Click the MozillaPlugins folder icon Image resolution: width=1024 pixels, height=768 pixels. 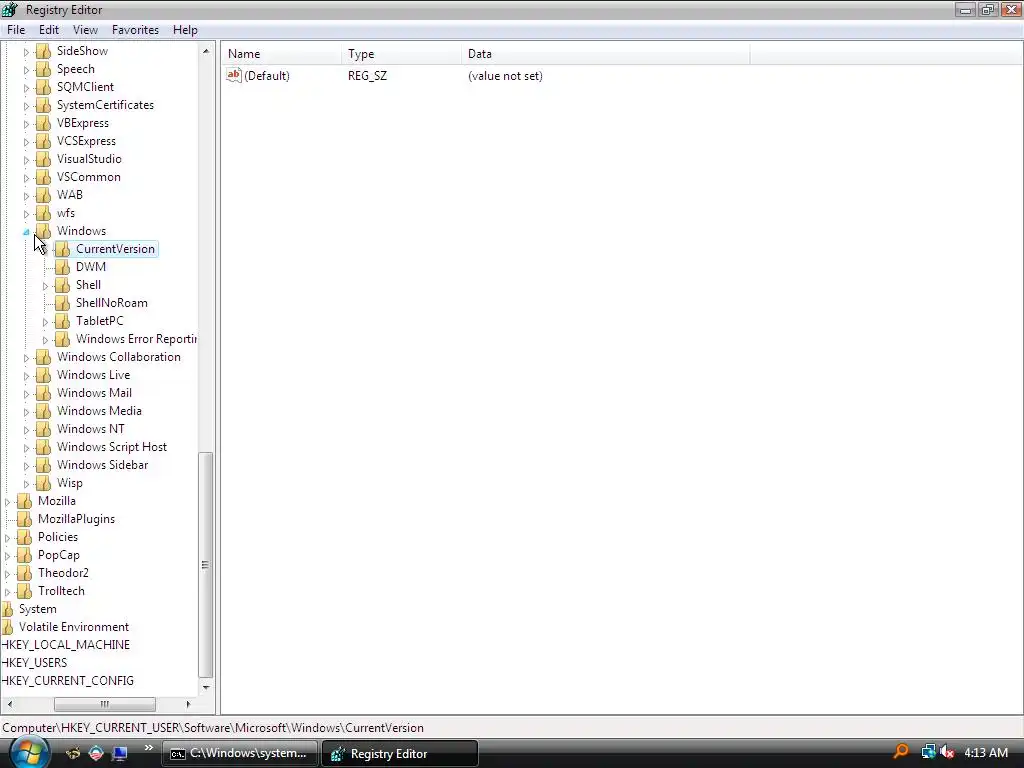(x=24, y=519)
